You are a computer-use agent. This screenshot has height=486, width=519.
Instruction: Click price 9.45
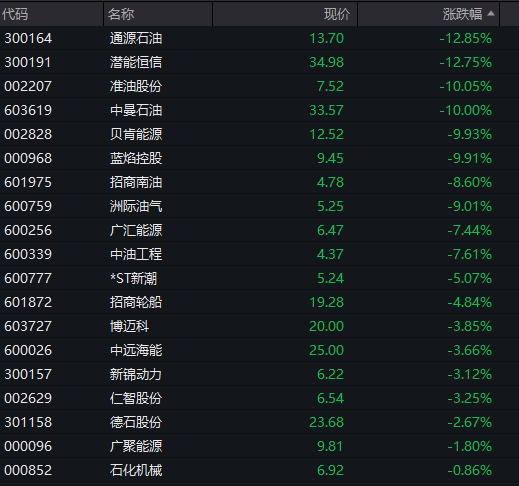[x=330, y=158]
